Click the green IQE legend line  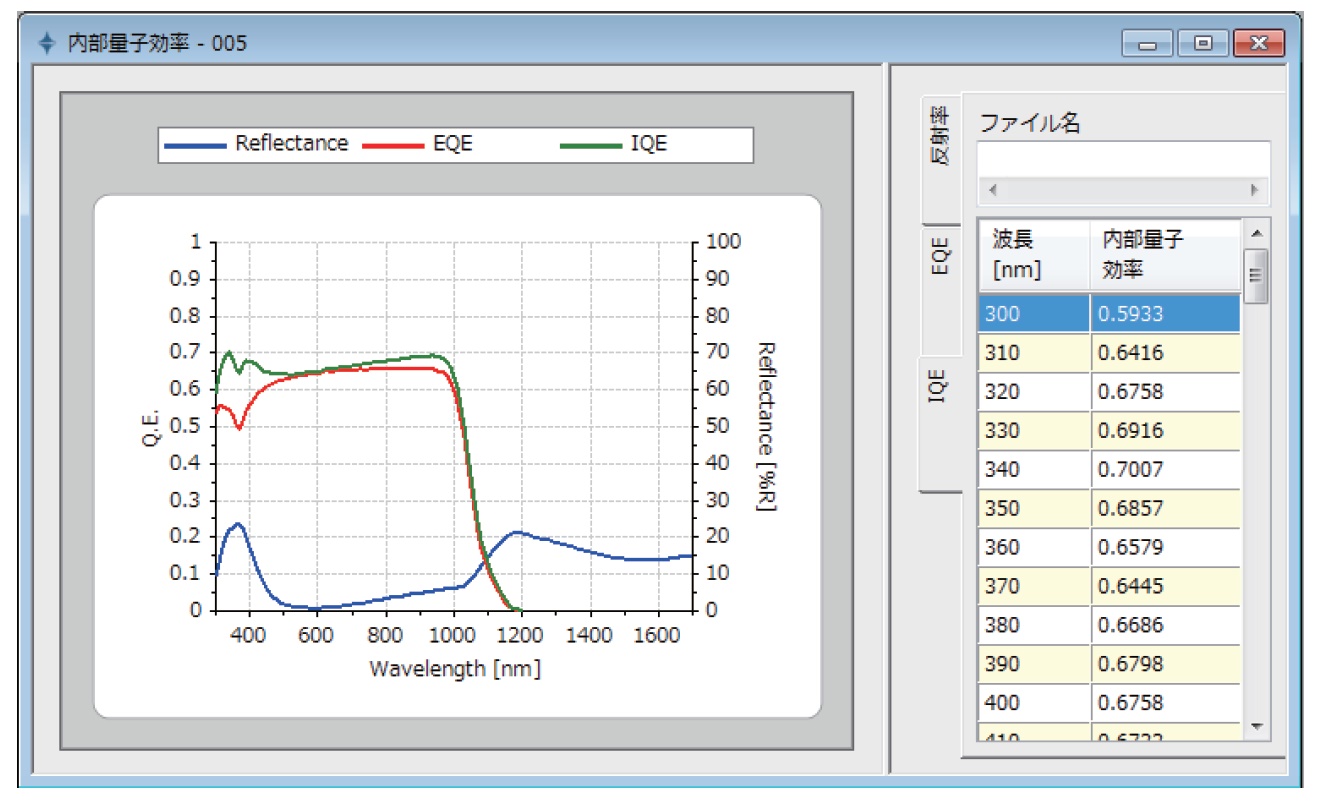pos(590,145)
